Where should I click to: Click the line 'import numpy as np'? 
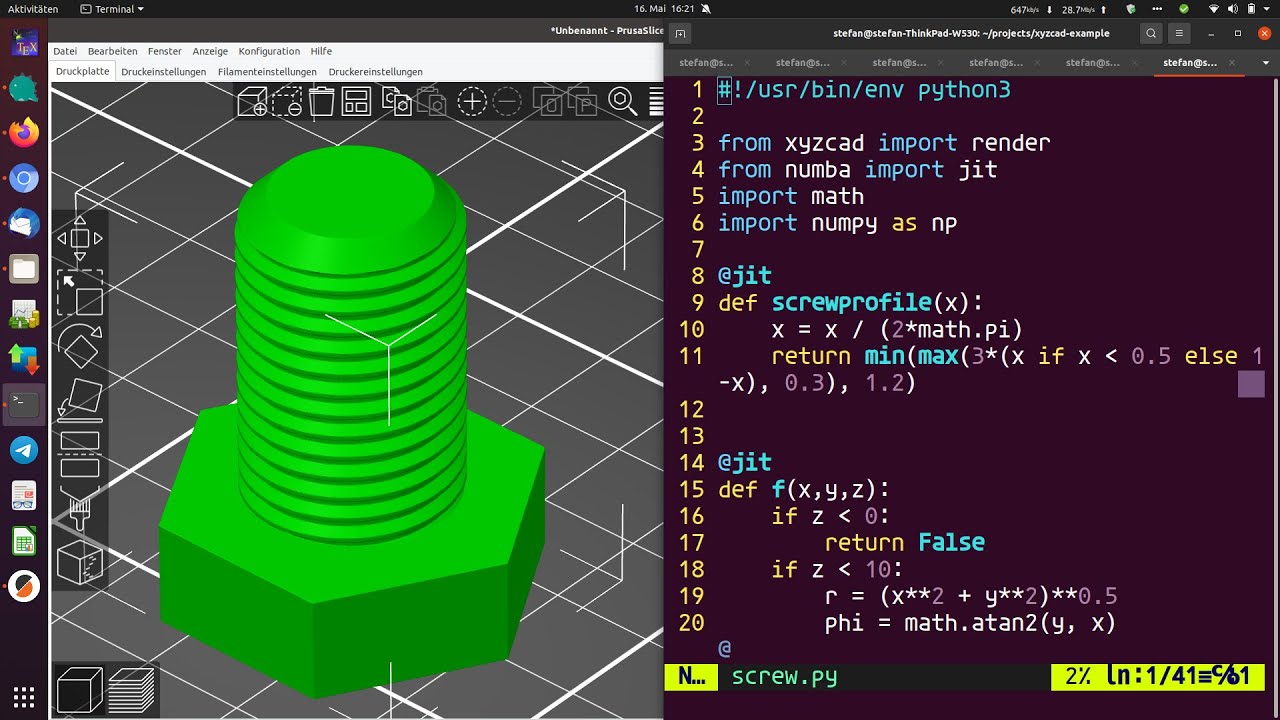click(837, 223)
